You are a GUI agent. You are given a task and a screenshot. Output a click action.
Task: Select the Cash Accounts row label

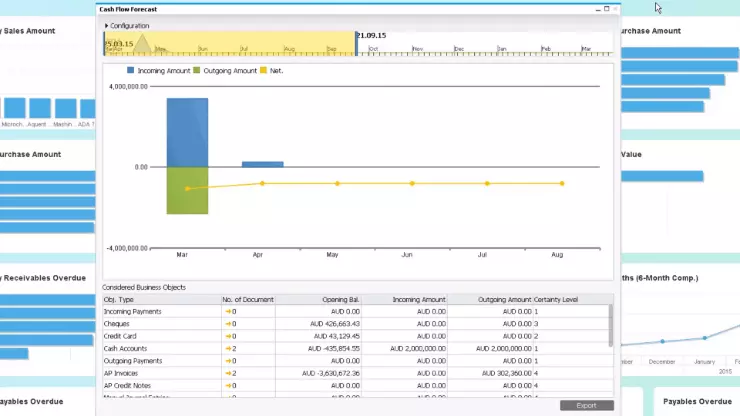click(126, 348)
